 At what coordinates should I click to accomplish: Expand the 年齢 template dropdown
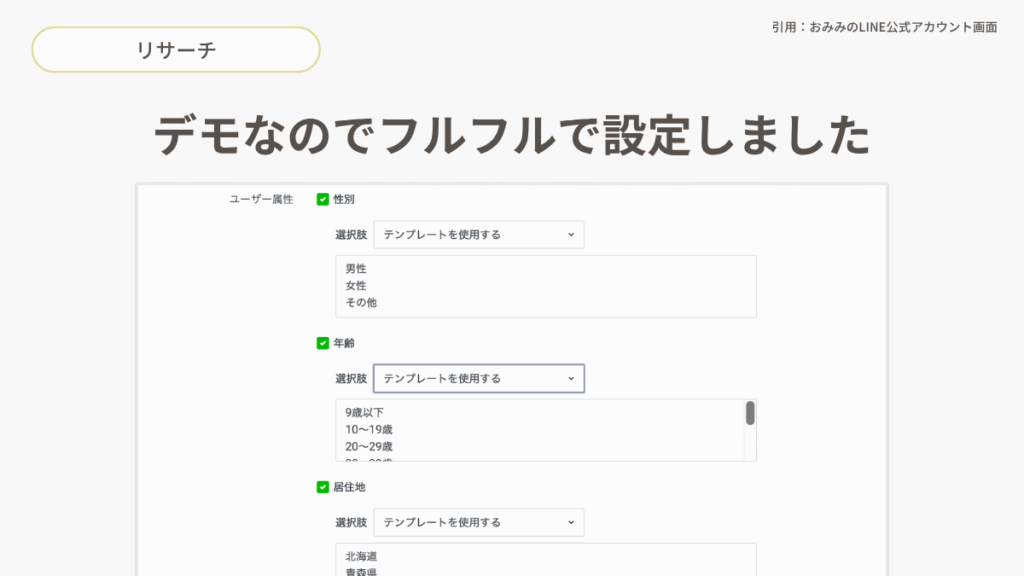click(x=478, y=379)
